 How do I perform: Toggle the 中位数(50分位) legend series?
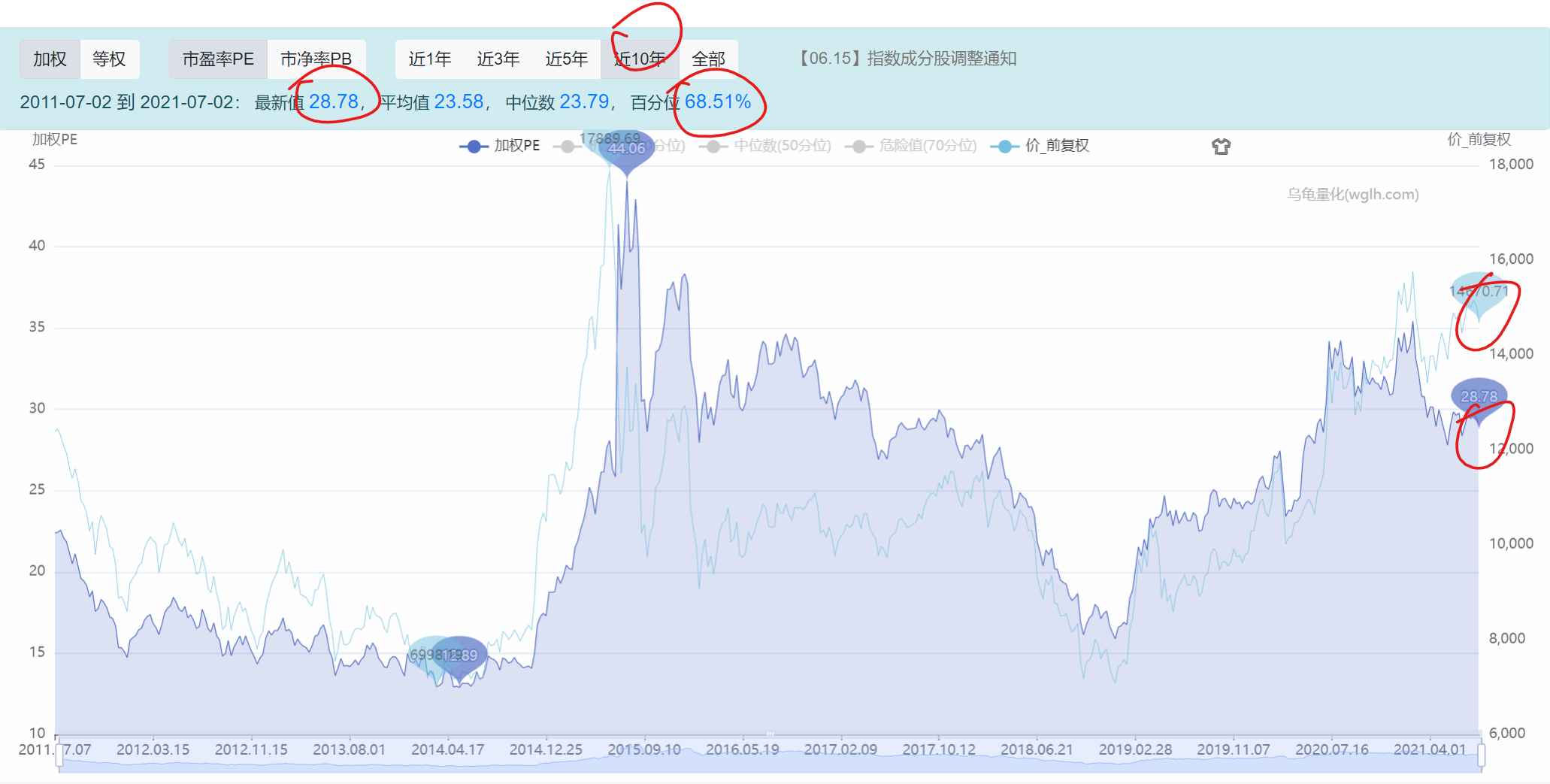tap(766, 146)
